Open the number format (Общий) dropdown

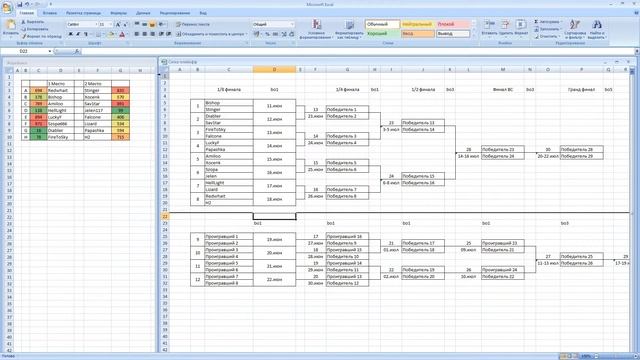click(x=292, y=24)
